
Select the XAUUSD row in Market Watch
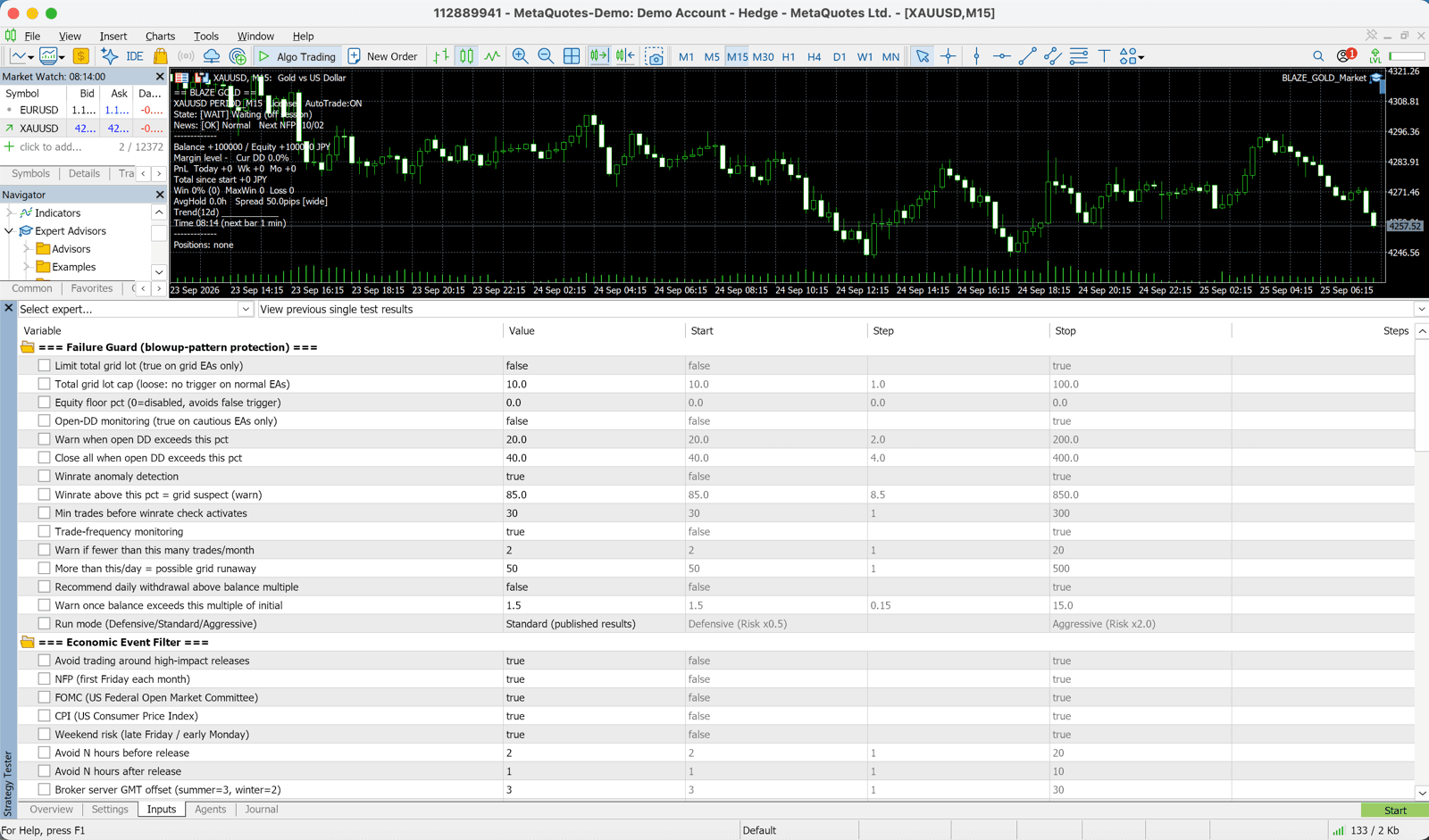pyautogui.click(x=84, y=129)
